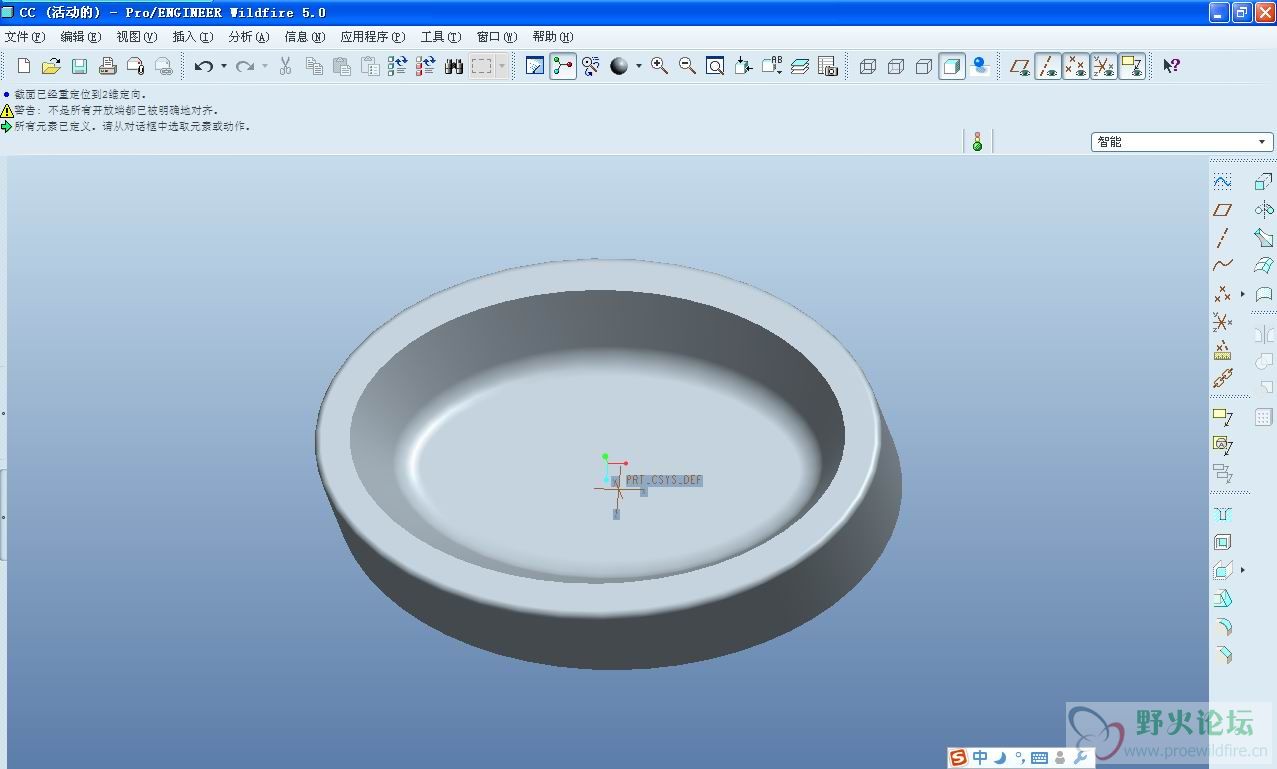Create a new file with the toolbar icon
The height and width of the screenshot is (769, 1277).
point(24,66)
